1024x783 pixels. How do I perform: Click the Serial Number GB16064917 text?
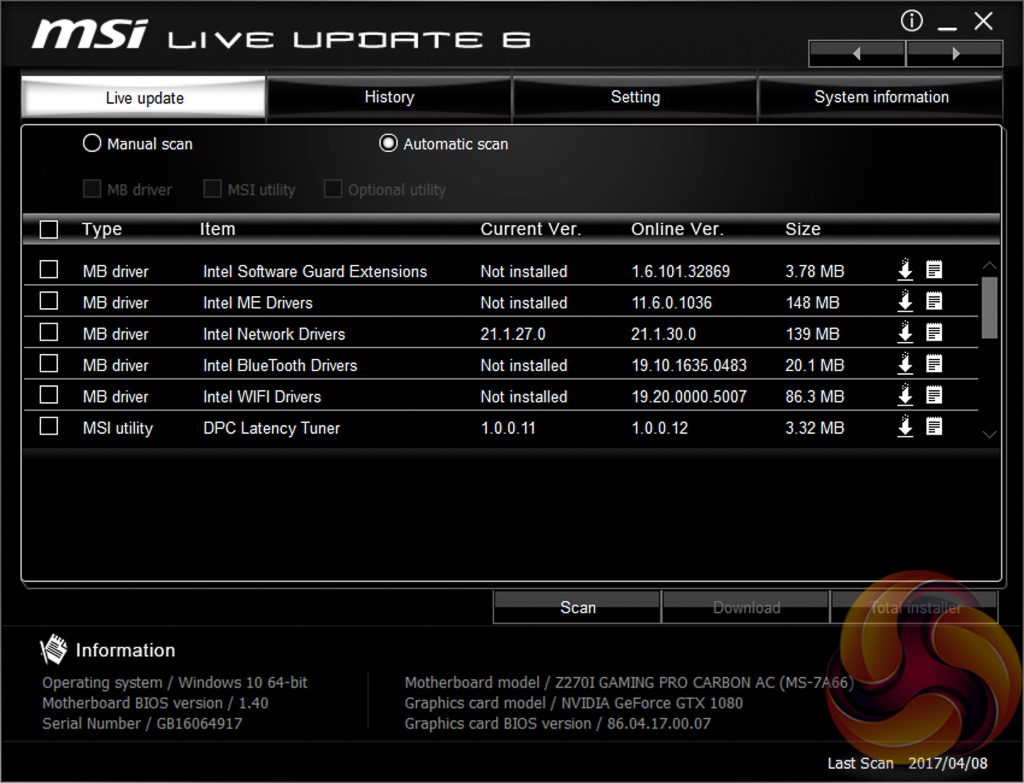pos(142,723)
